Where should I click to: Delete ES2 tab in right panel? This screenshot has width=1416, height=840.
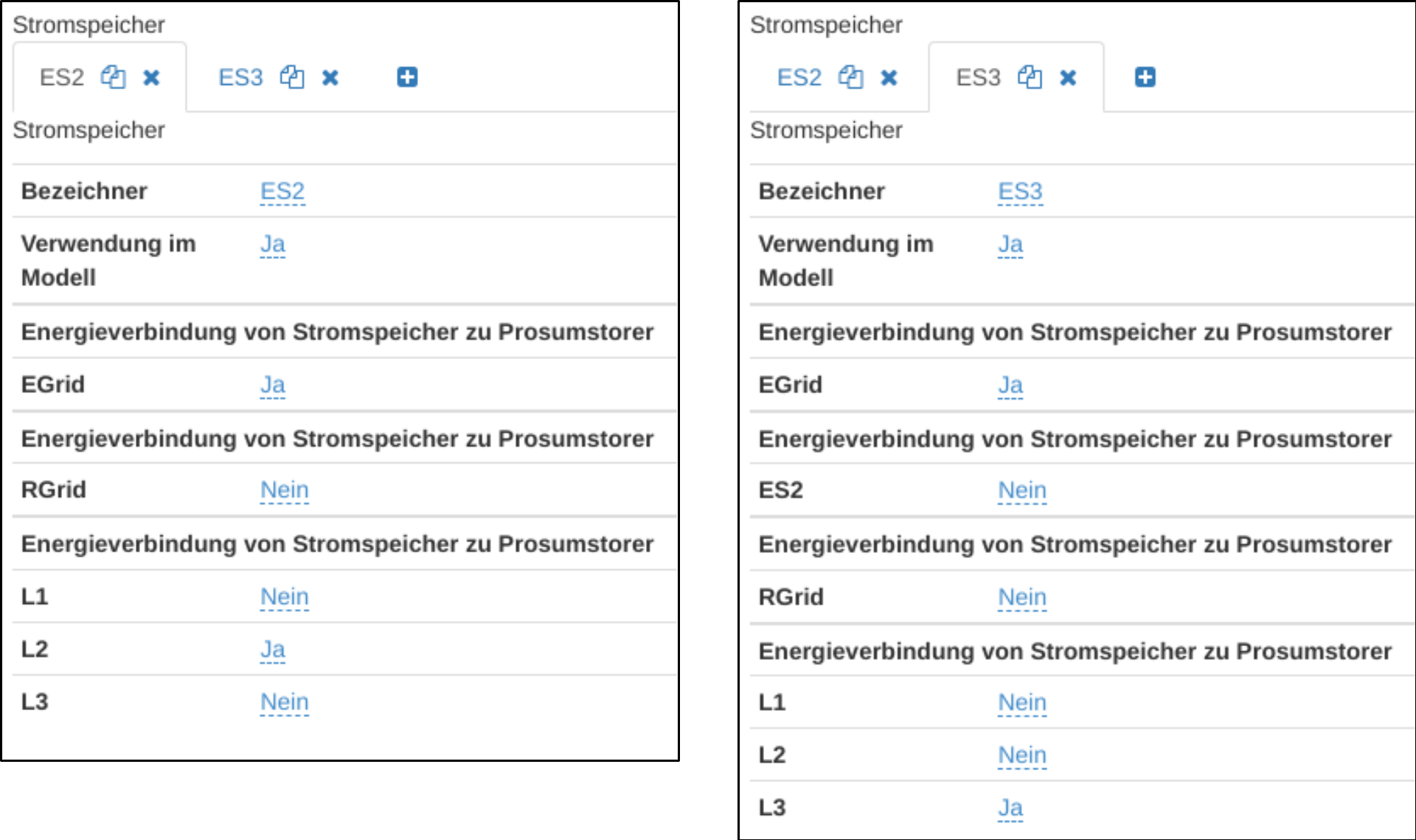point(889,77)
